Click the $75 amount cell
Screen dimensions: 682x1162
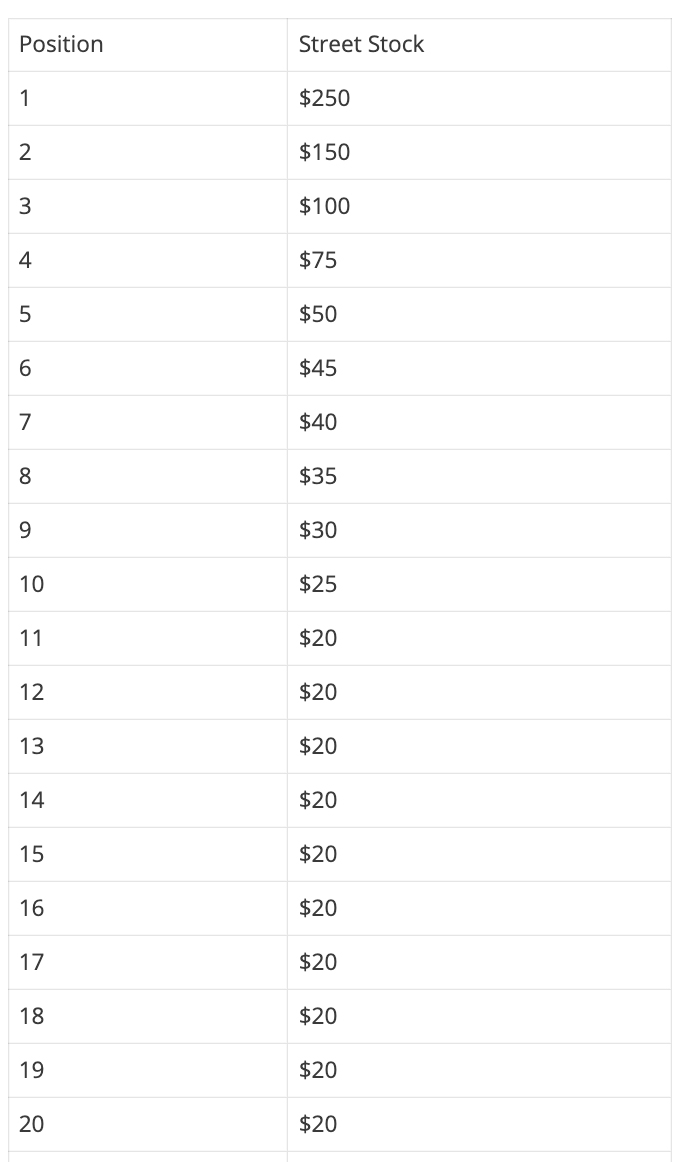pos(479,261)
